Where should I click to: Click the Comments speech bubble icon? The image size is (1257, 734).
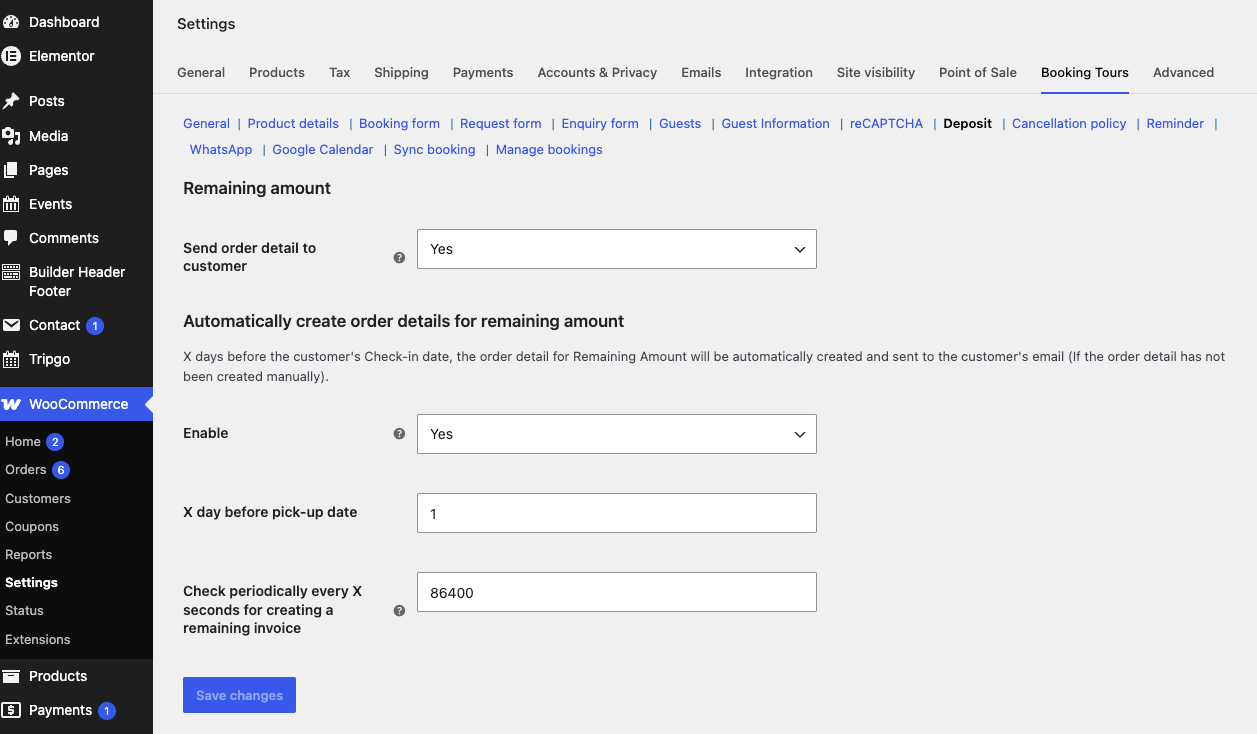12,238
